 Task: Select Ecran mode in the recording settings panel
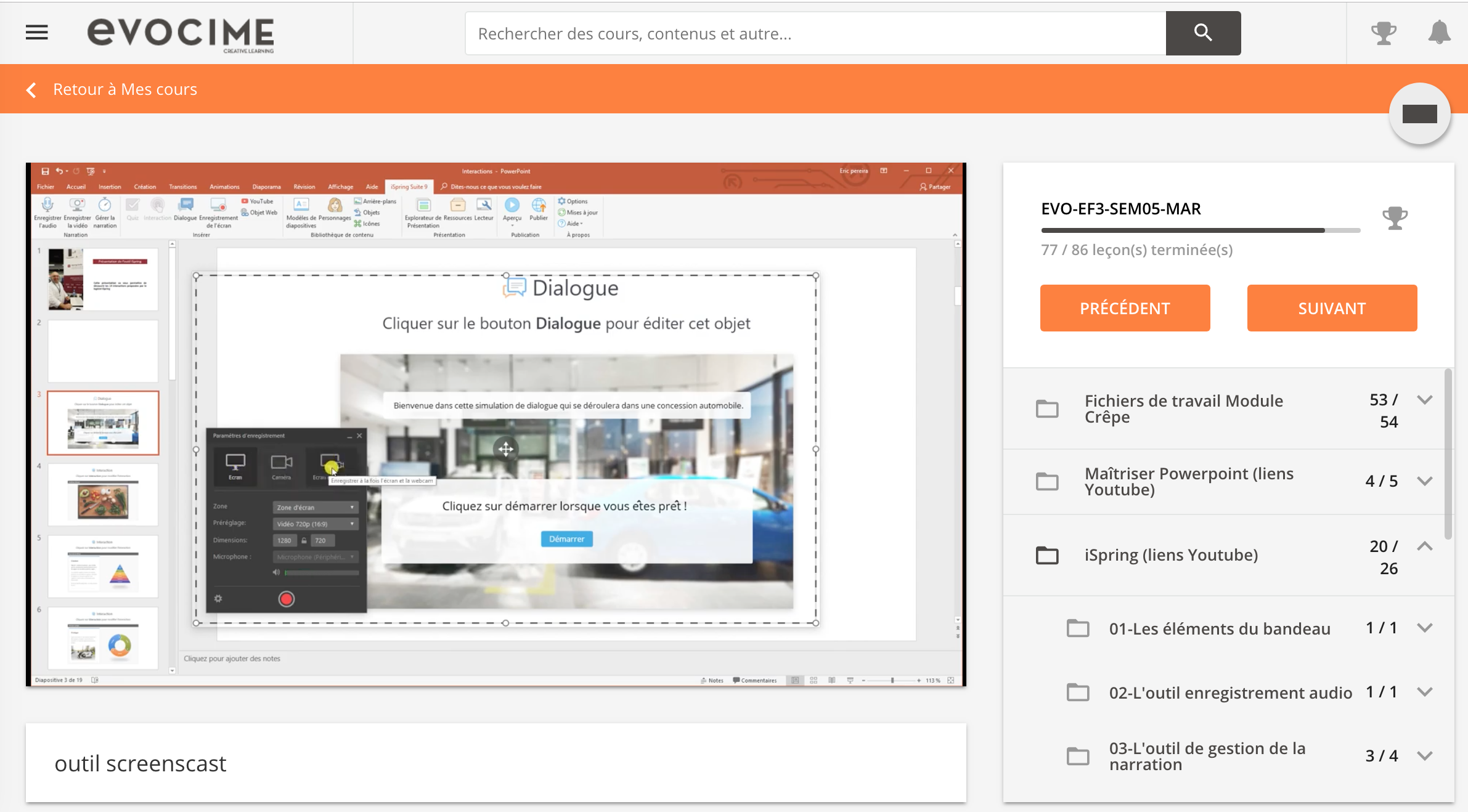click(235, 466)
